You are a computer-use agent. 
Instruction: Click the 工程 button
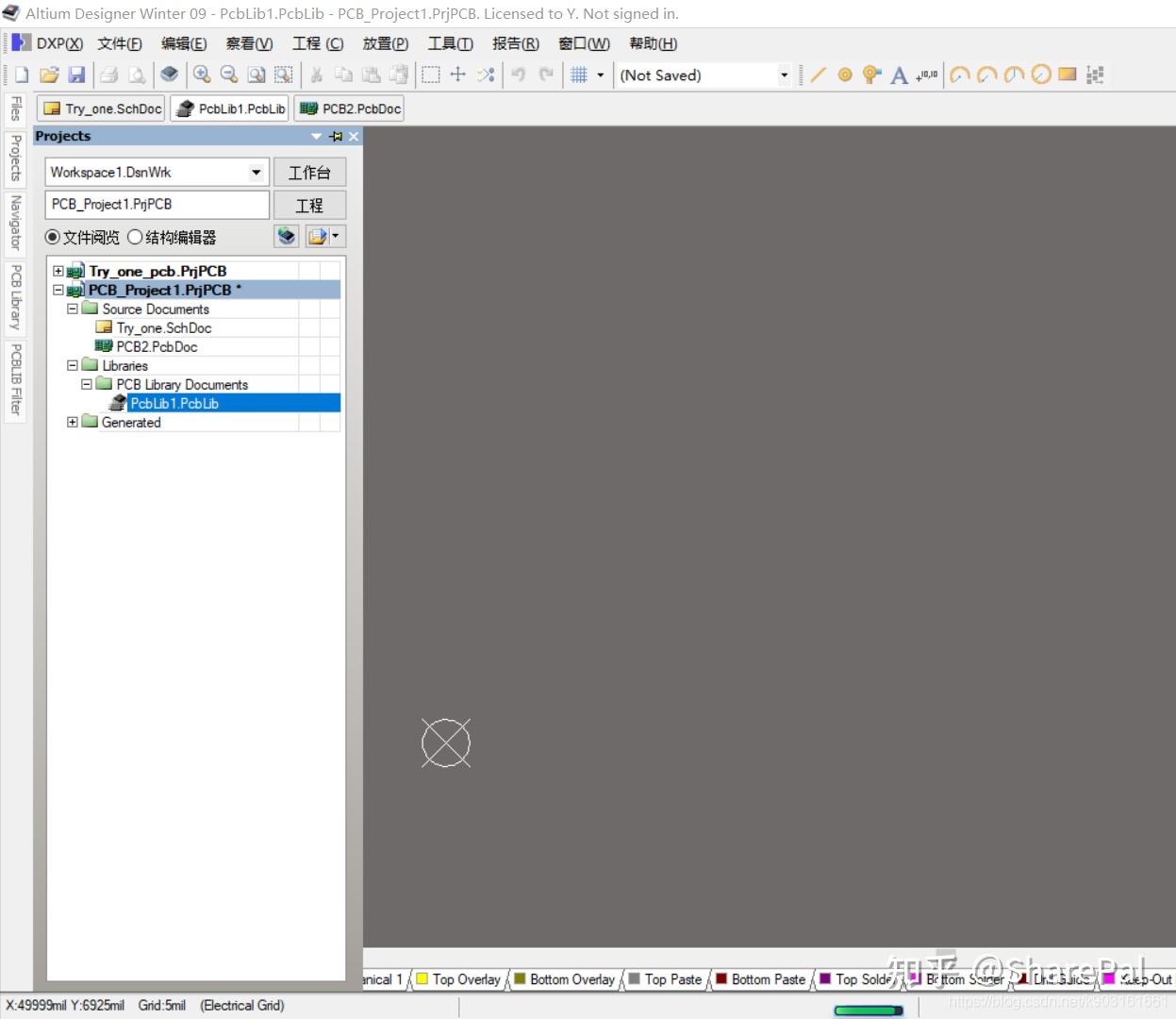click(310, 205)
